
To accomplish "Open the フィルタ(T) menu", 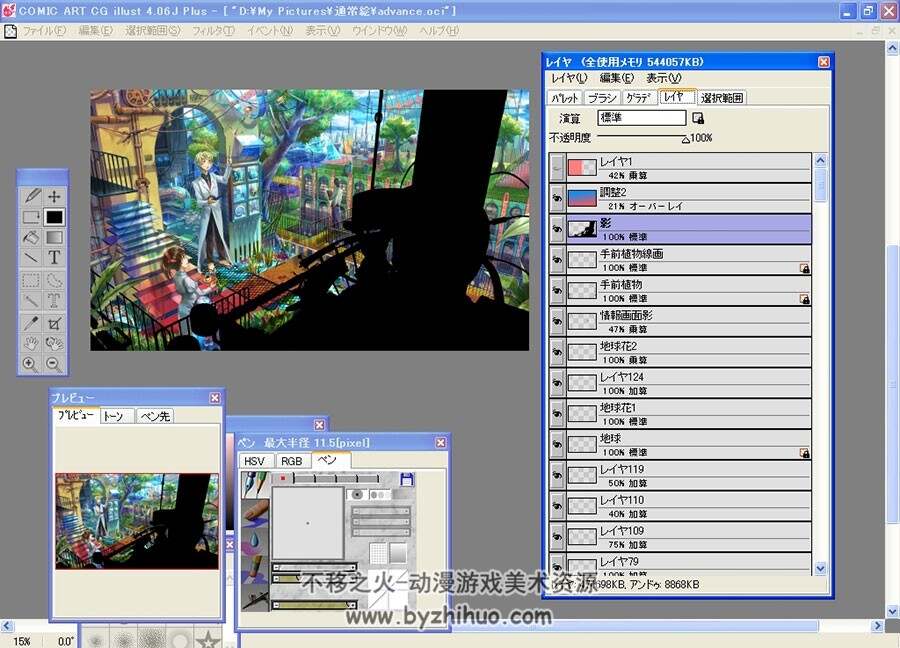I will pos(213,30).
